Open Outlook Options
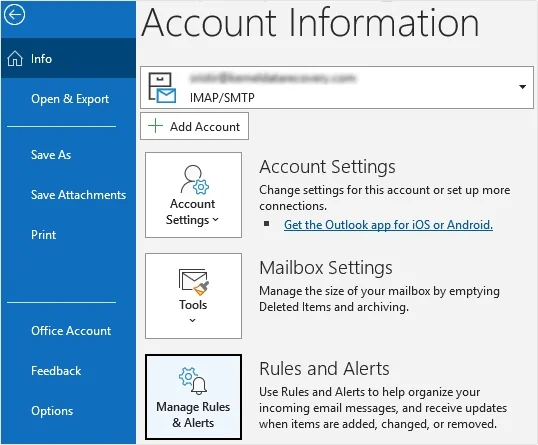The image size is (538, 445). (x=52, y=411)
